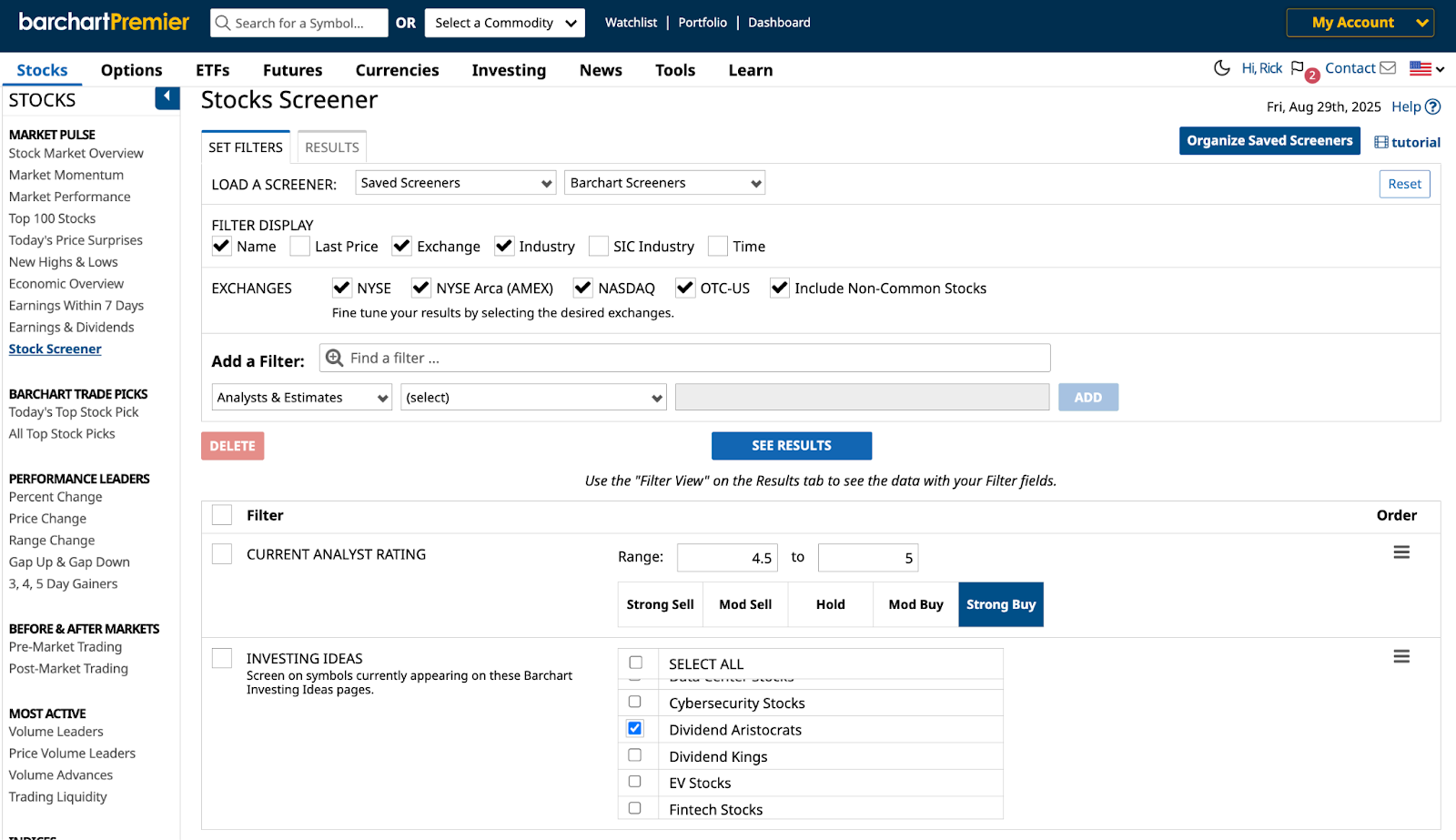Screen dimensions: 1456x840
Task: Toggle the Exchange display checkbox
Action: point(401,246)
